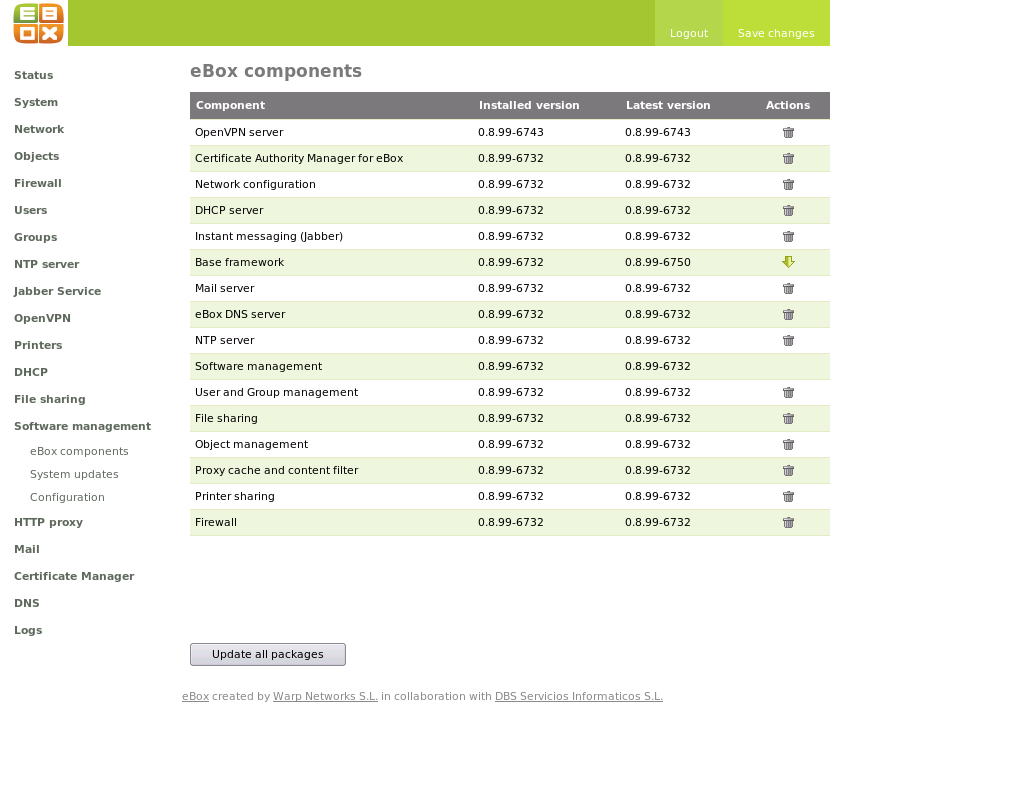Click the eBox logo icon
The width and height of the screenshot is (1020, 809).
(38, 23)
